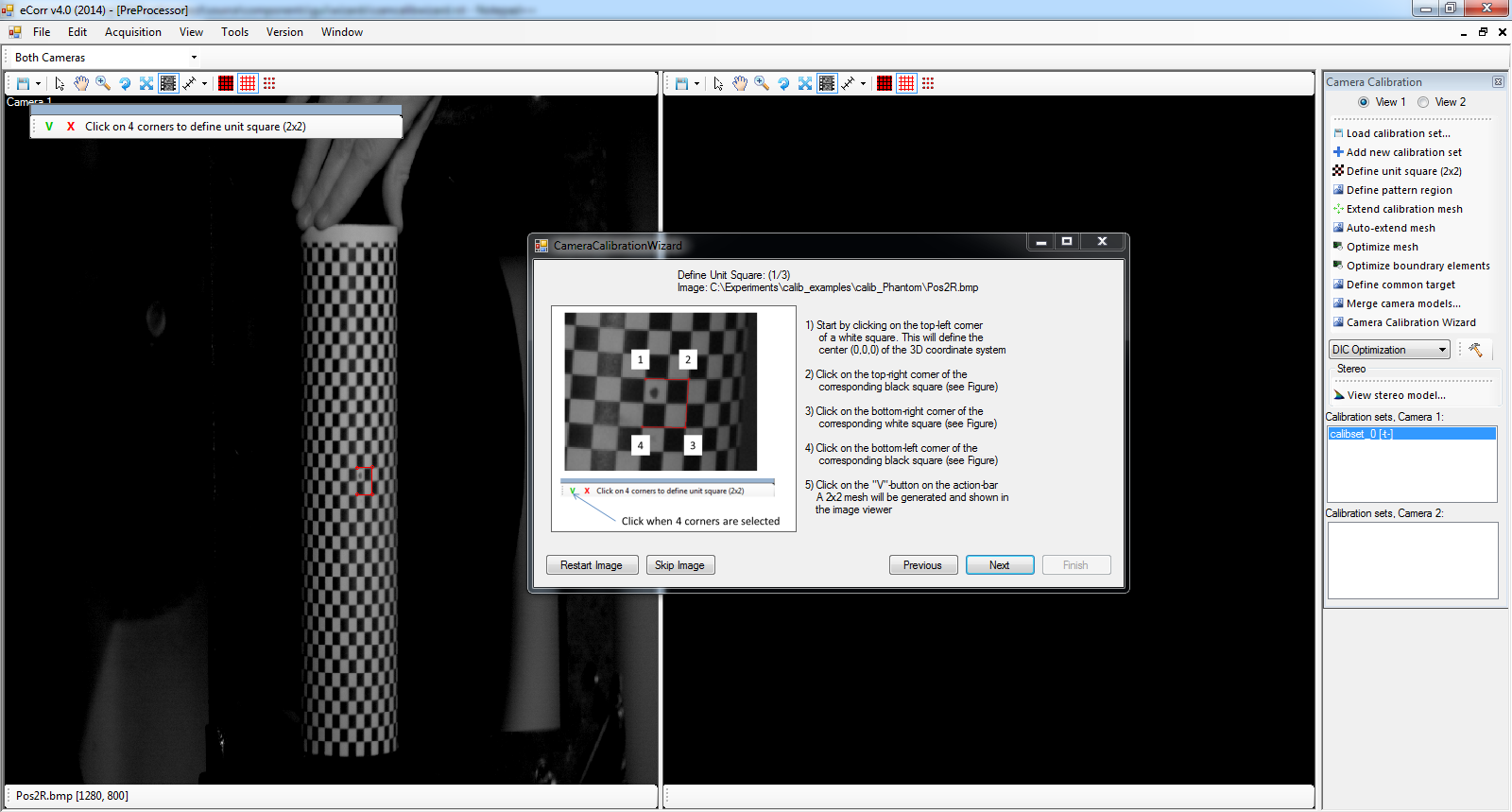1512x812 pixels.
Task: Select the hand pan tool in the right viewer
Action: point(740,83)
